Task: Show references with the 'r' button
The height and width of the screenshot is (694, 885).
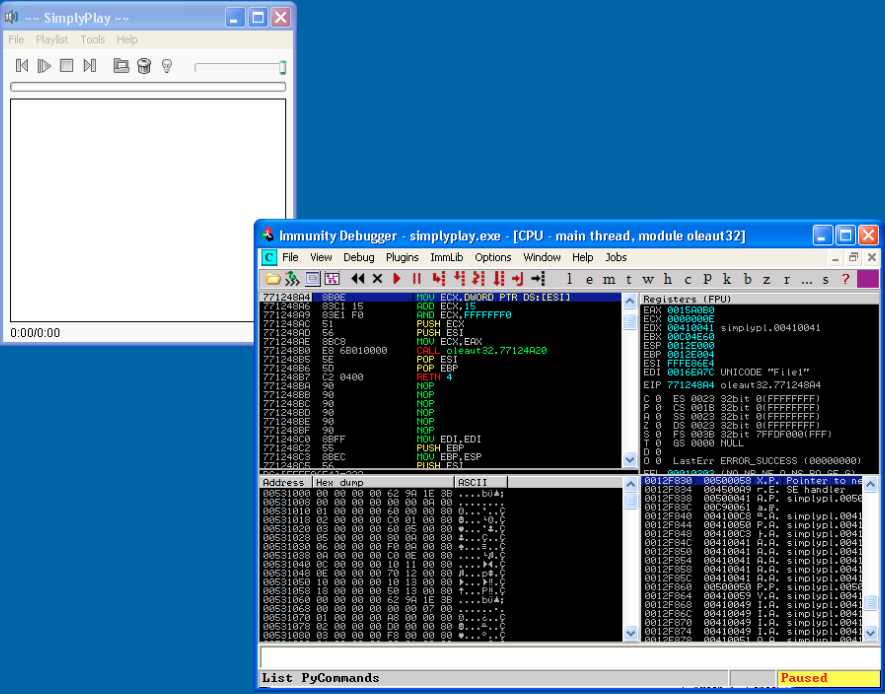Action: 786,279
